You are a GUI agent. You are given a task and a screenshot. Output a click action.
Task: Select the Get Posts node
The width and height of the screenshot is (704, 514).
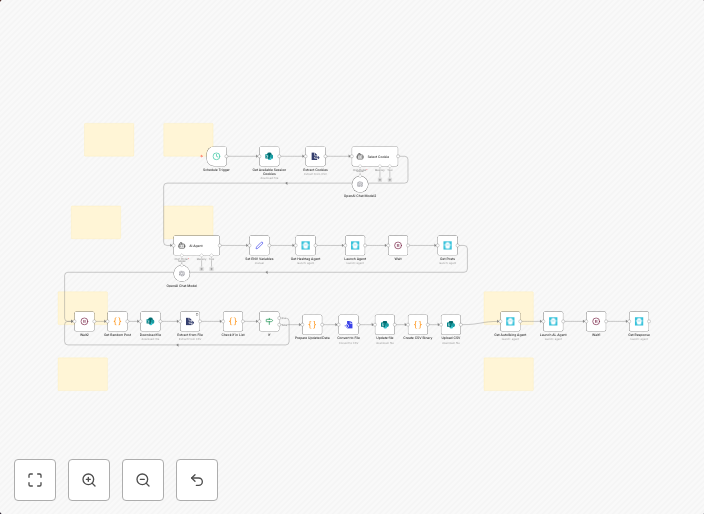click(447, 245)
